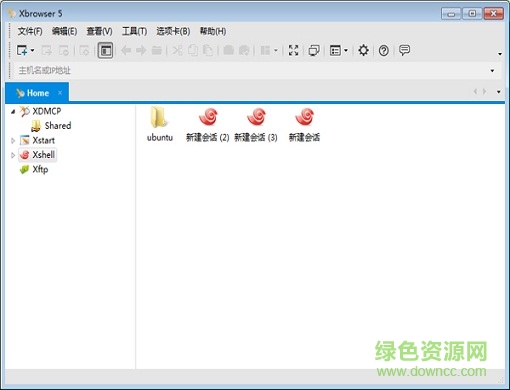This screenshot has height=390, width=510.
Task: Click the Help question mark icon
Action: (x=384, y=51)
